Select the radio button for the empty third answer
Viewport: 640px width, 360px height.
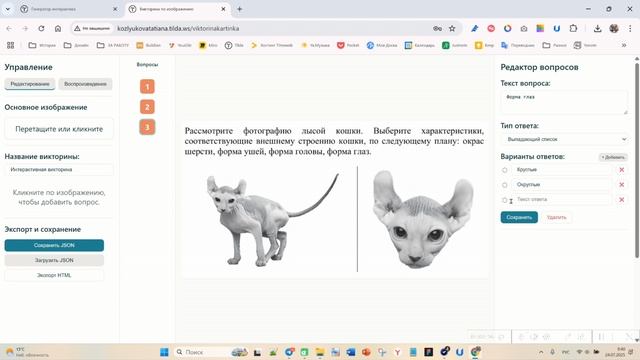click(505, 200)
